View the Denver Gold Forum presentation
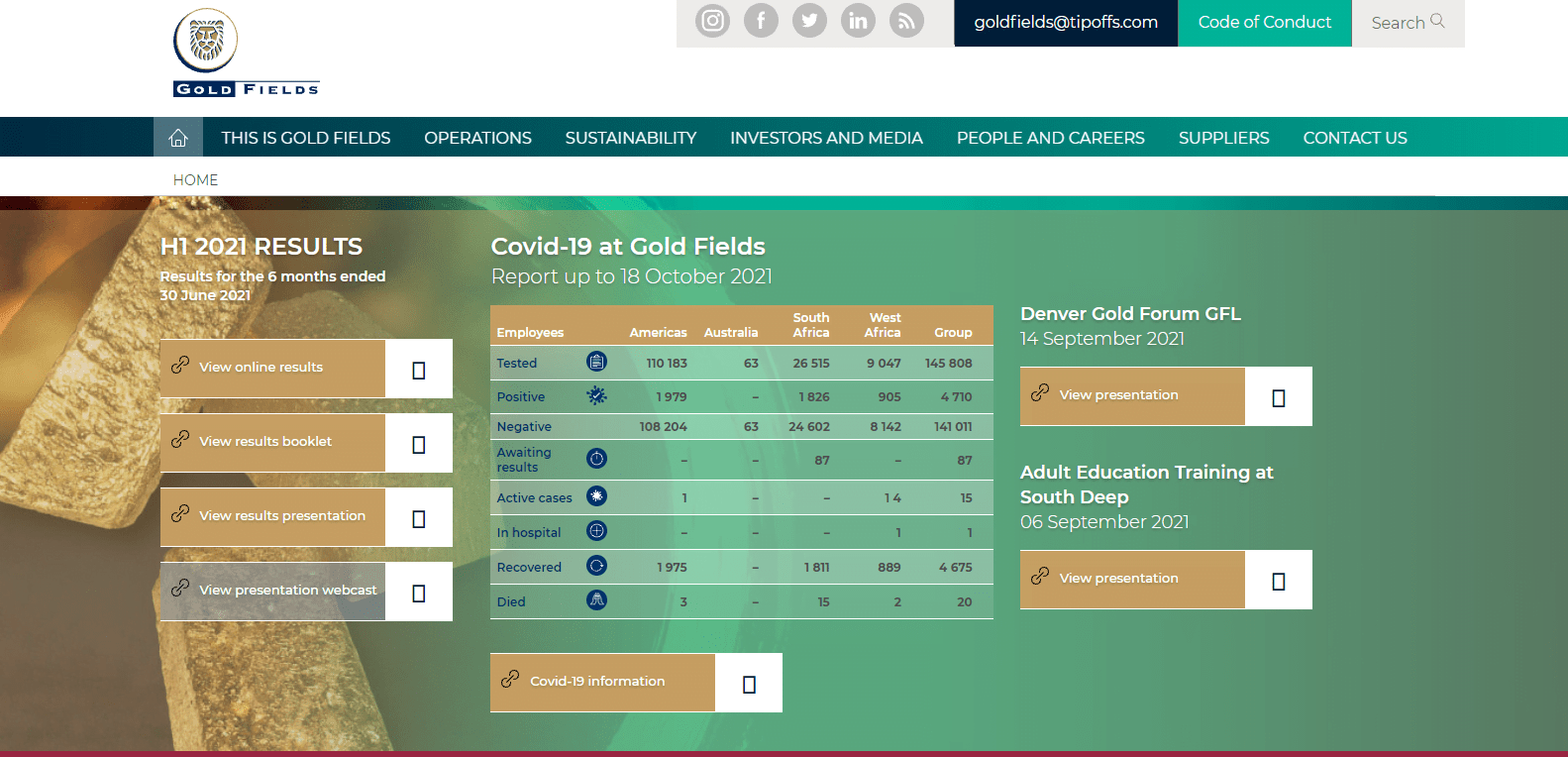Viewport: 1568px width, 757px height. 1132,396
